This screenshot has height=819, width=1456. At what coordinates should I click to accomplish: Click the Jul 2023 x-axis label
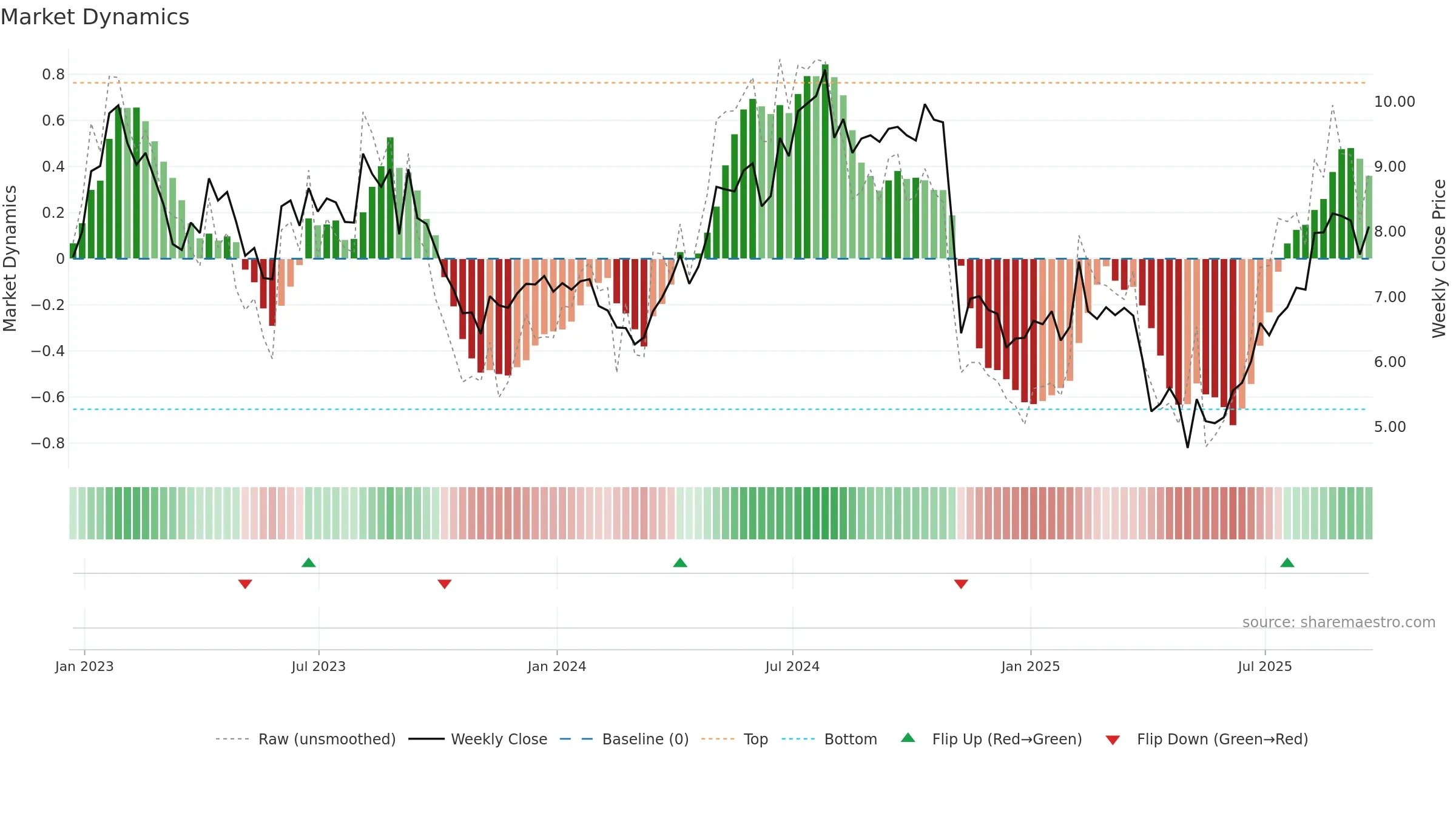(x=318, y=666)
